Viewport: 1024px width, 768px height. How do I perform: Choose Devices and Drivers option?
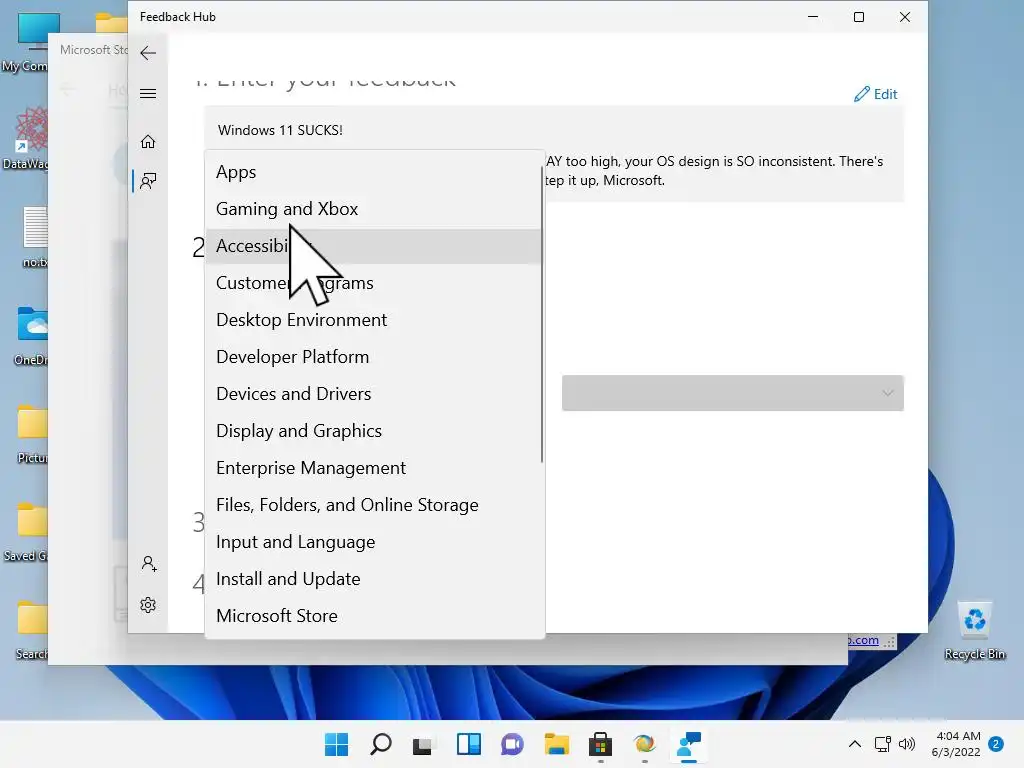[374, 394]
